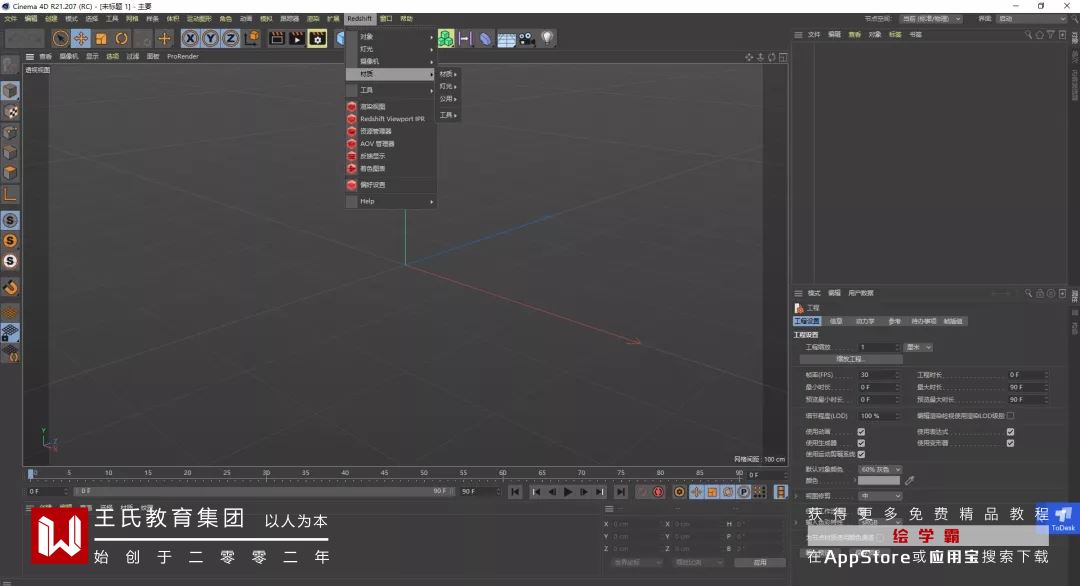Click the orange plus tool icon
Viewport: 1080px width, 586px height.
(164, 39)
